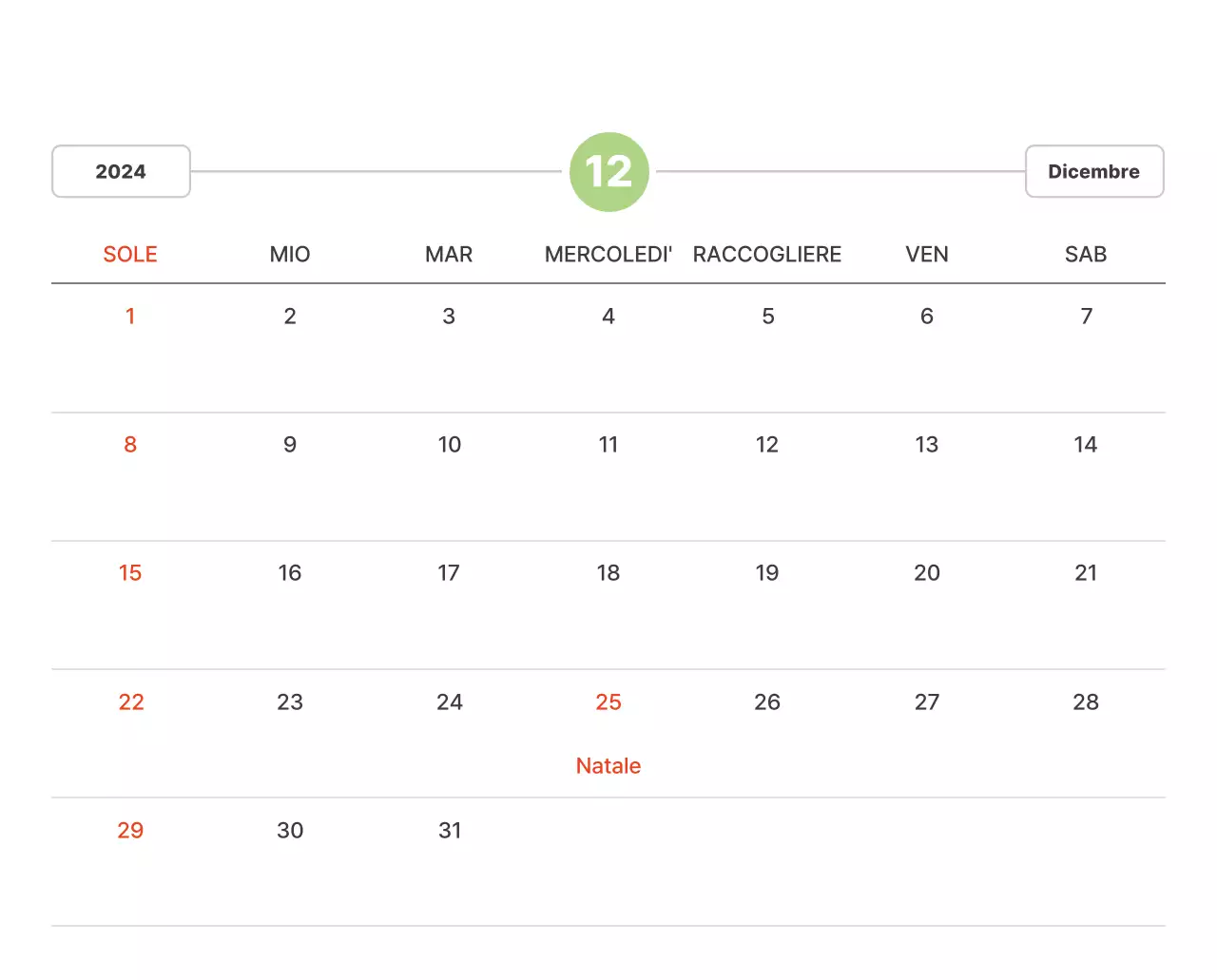Open the Dicembre month selector
This screenshot has width=1217, height=980.
pos(1093,171)
